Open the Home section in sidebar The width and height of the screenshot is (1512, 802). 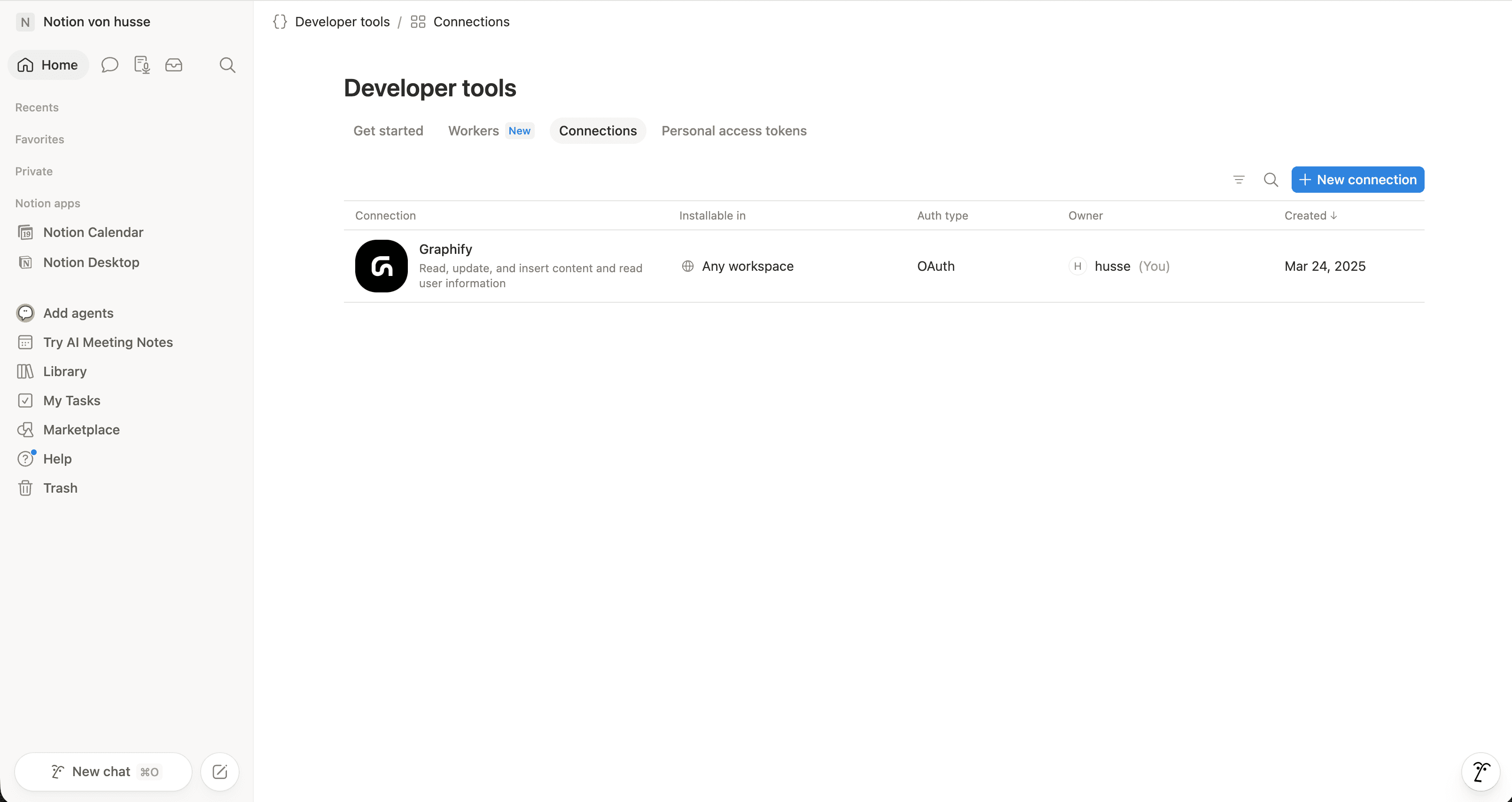[x=47, y=64]
